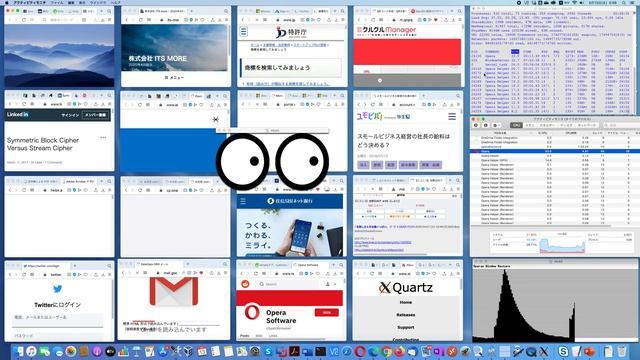Screen dimensions: 640x360
Task: Switch to the ディスク tab in Activity Monitor
Action: click(x=566, y=125)
